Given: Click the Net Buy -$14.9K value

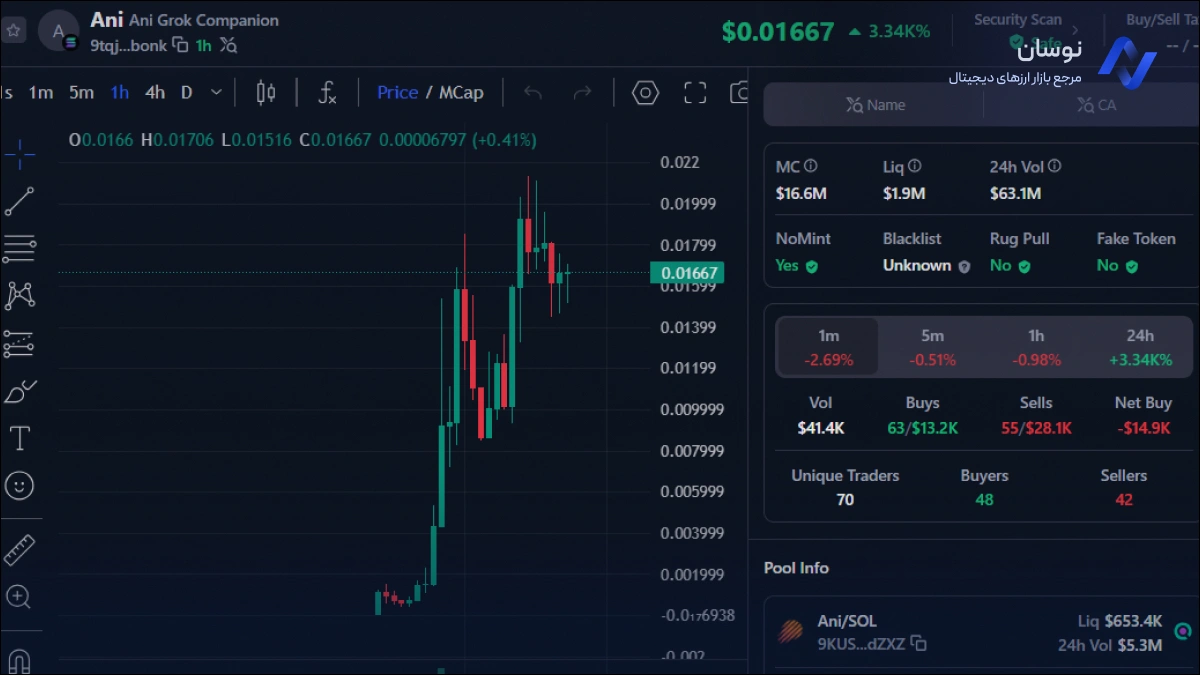Looking at the screenshot, I should pos(1144,428).
